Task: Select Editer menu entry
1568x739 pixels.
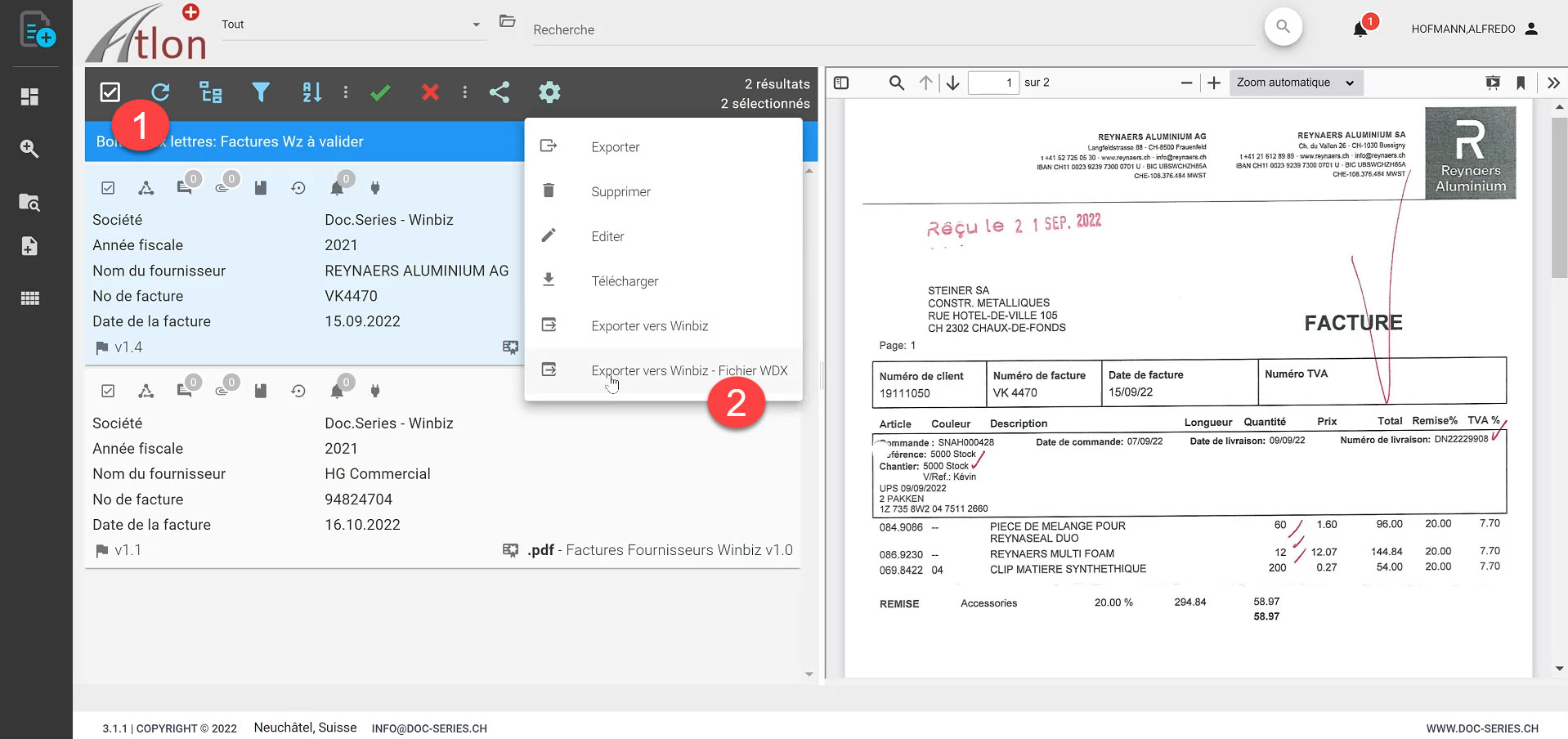Action: [663, 236]
